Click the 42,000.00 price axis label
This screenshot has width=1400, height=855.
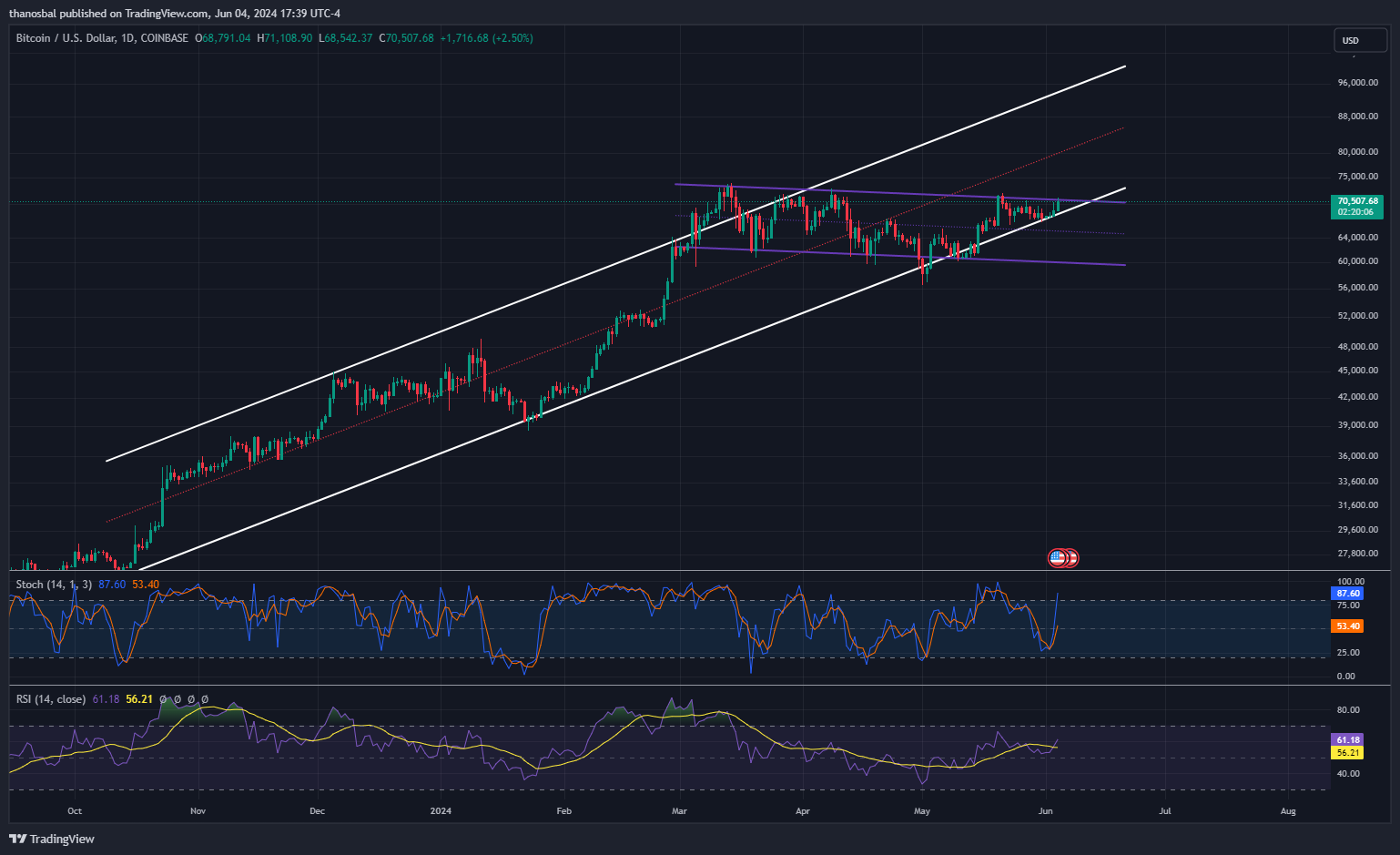coord(1357,397)
